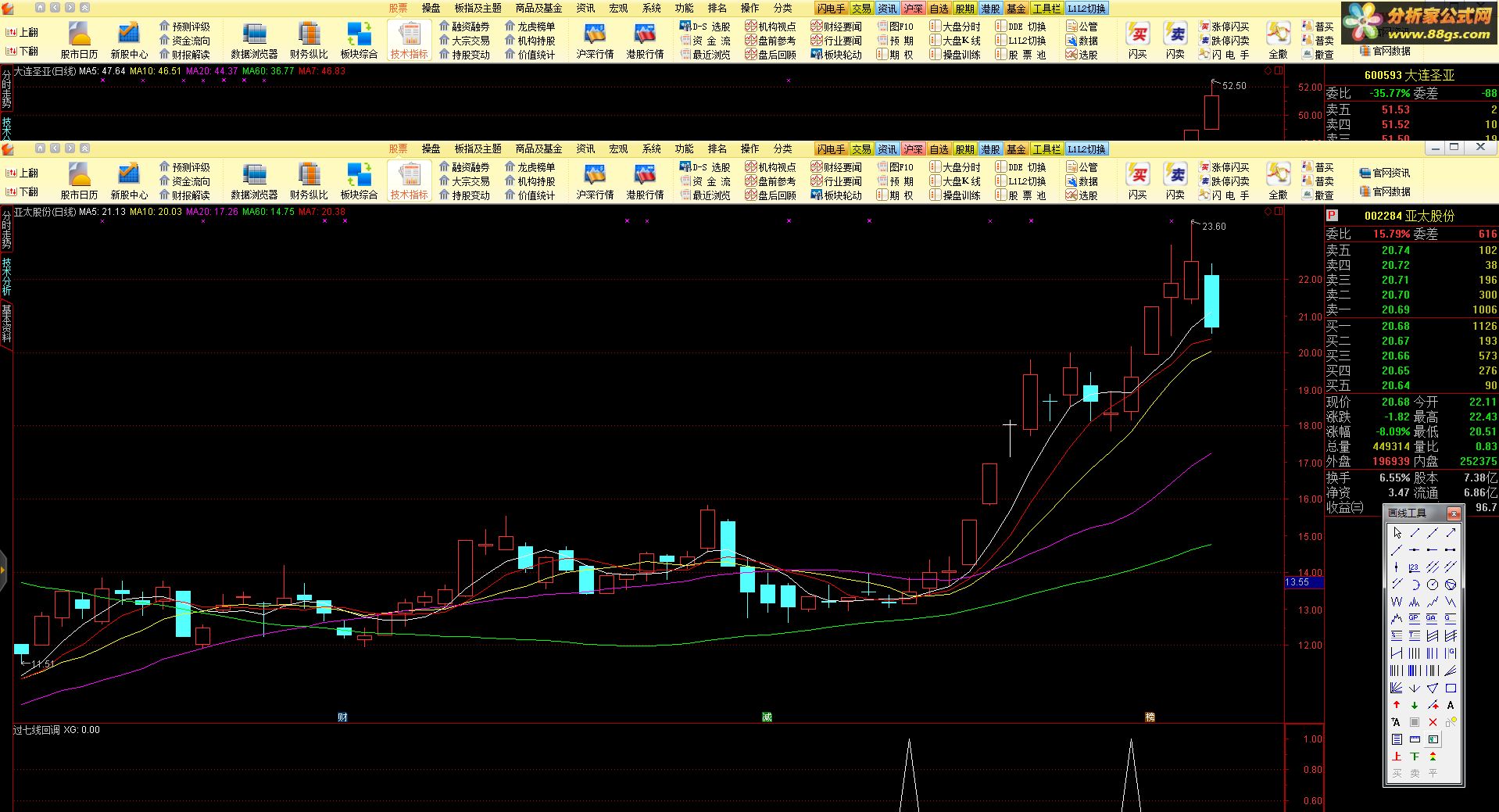Open the 操盘 menu in 亚太股份 window

point(431,148)
